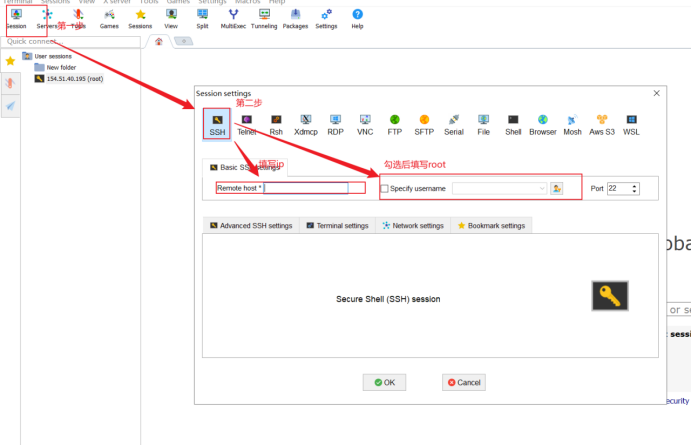Open the user credentials manager icon

[x=557, y=188]
